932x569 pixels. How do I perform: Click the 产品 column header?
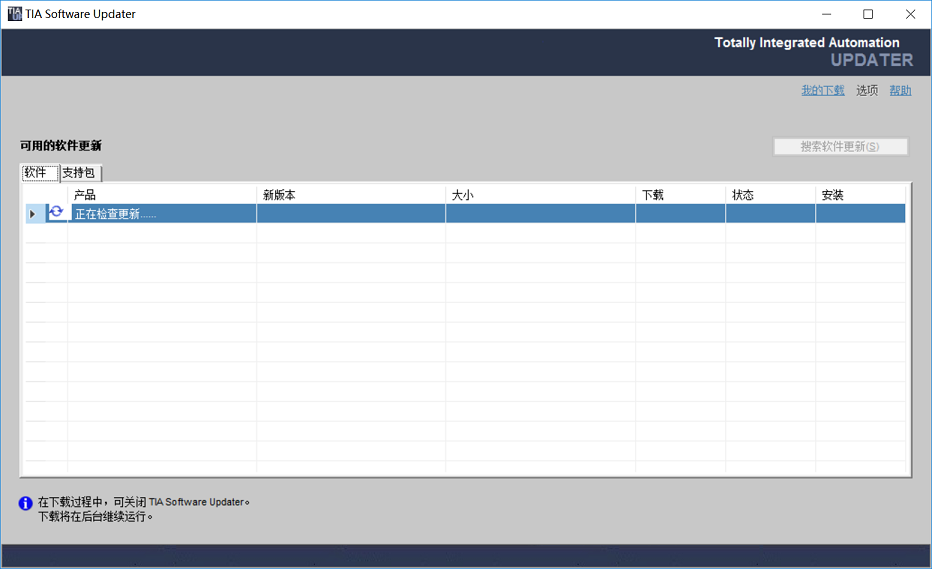[85, 195]
